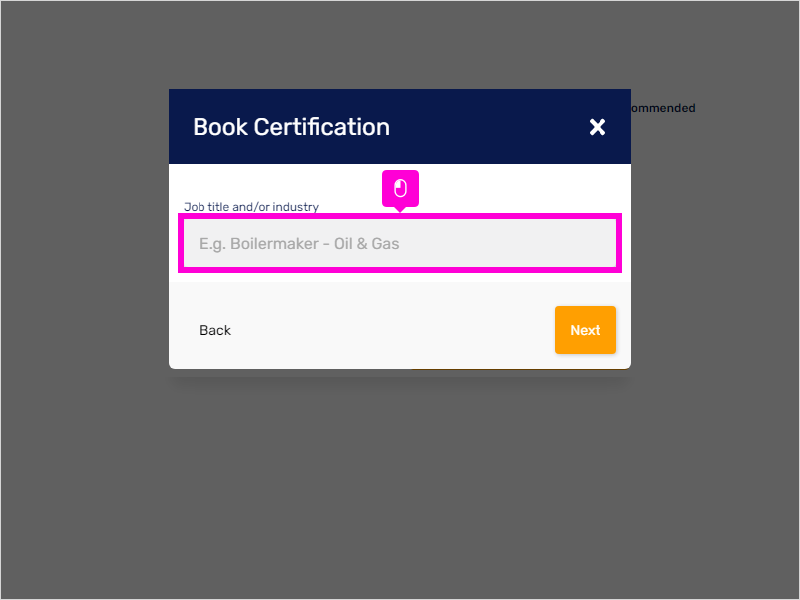Click the Book Certification heading text
This screenshot has width=800, height=600.
click(291, 127)
